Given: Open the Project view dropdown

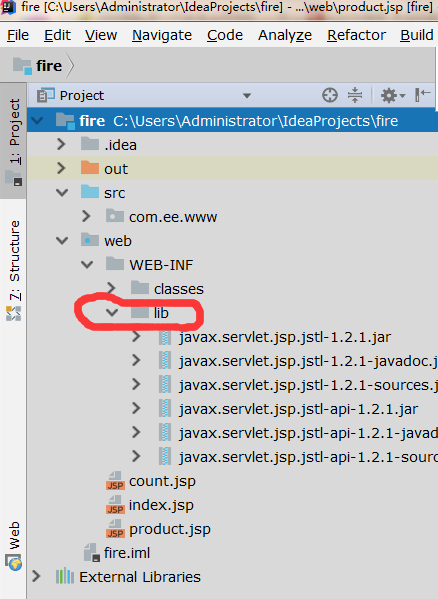Looking at the screenshot, I should [247, 96].
